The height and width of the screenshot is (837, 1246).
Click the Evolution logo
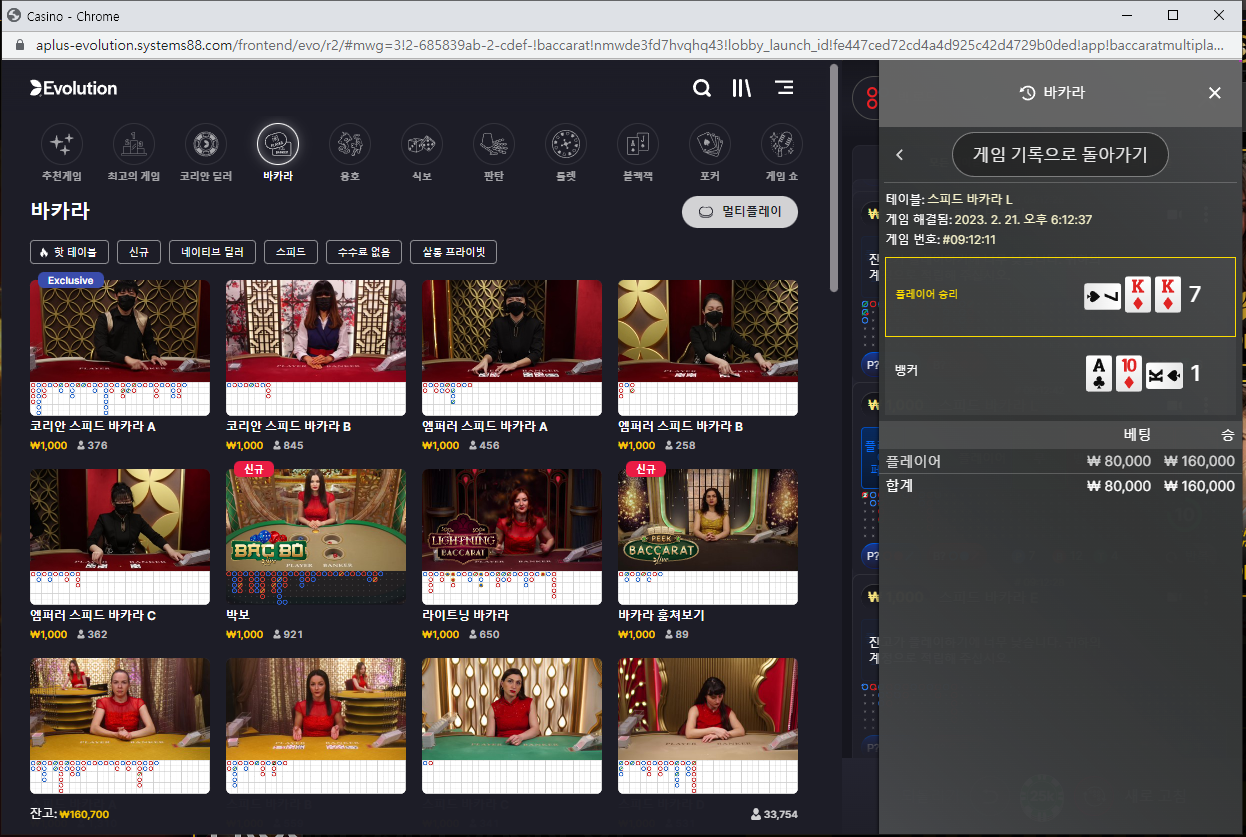click(74, 88)
